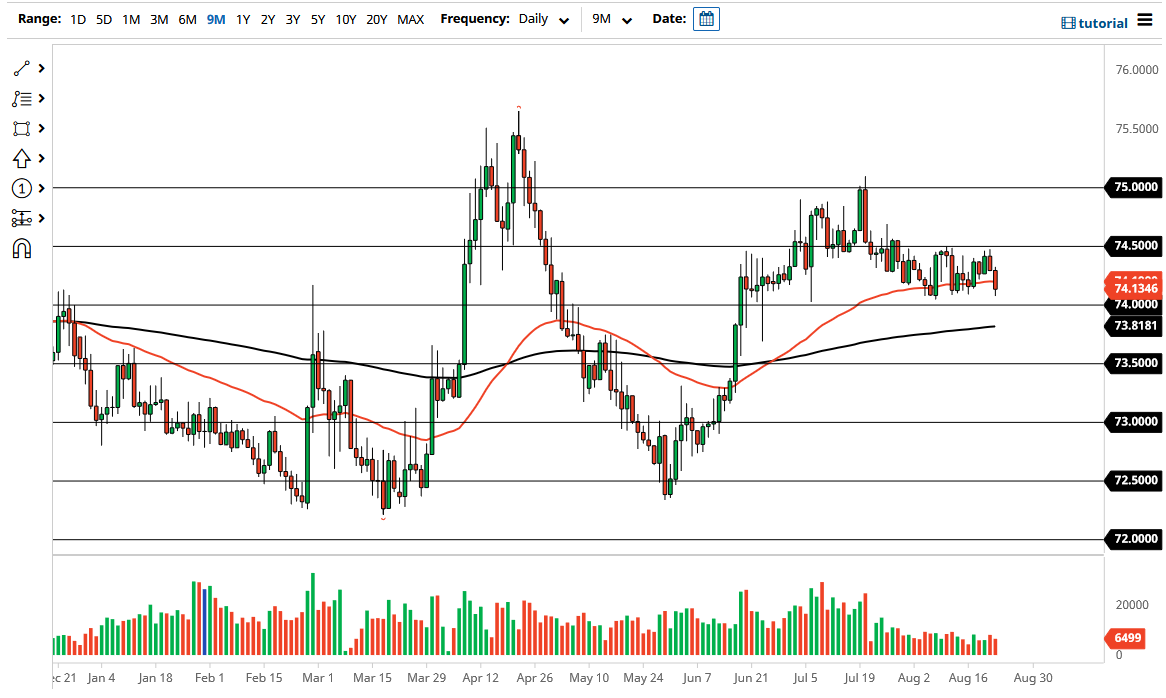Select the numbered label annotation tool
This screenshot has width=1166, height=698.
click(20, 188)
